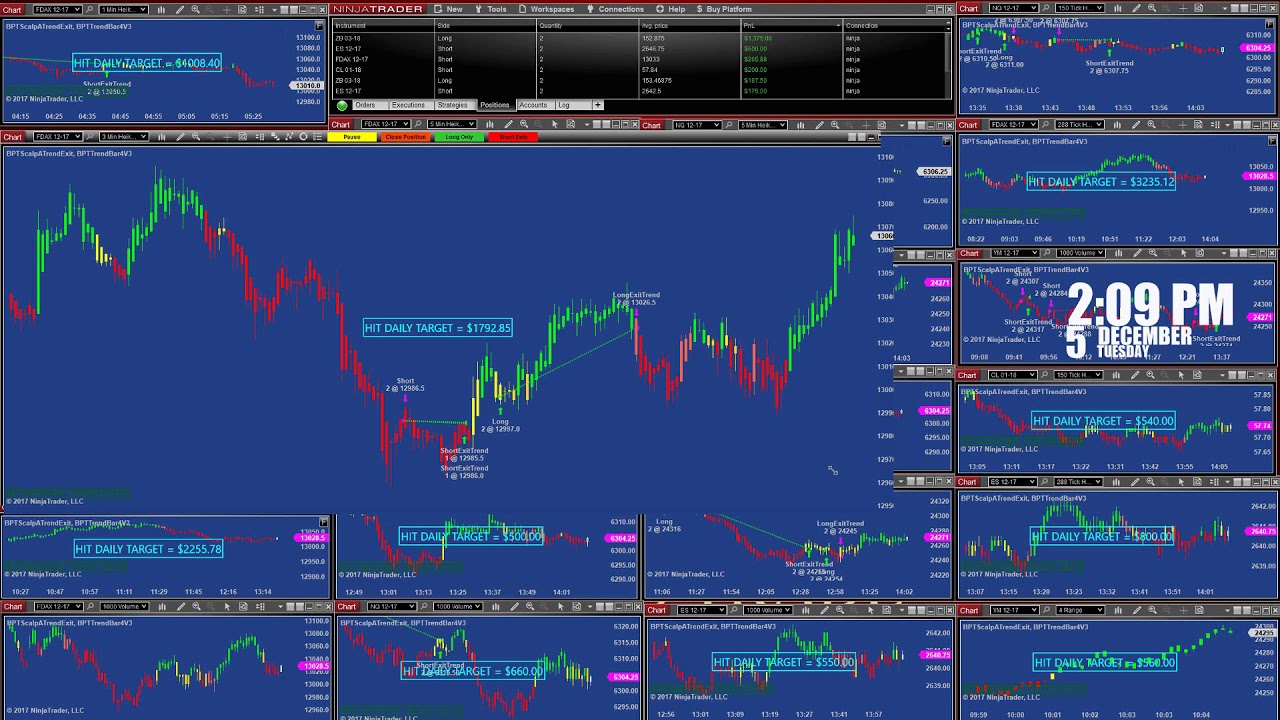The image size is (1280, 720).
Task: Select drawing pencil in 150 Tick NQ chart
Action: coord(1136,9)
